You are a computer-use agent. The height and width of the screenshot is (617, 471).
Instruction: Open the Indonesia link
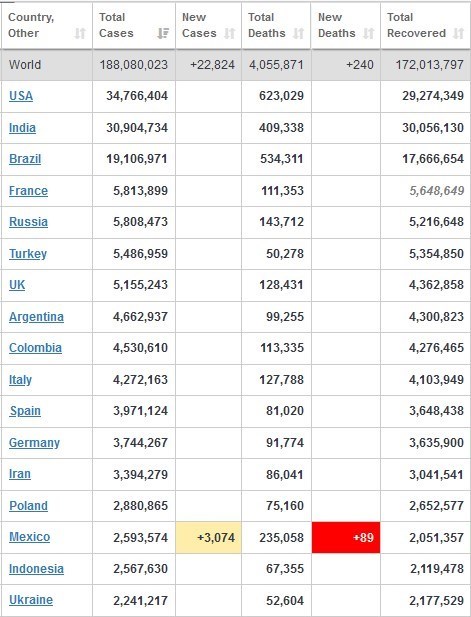point(36,569)
